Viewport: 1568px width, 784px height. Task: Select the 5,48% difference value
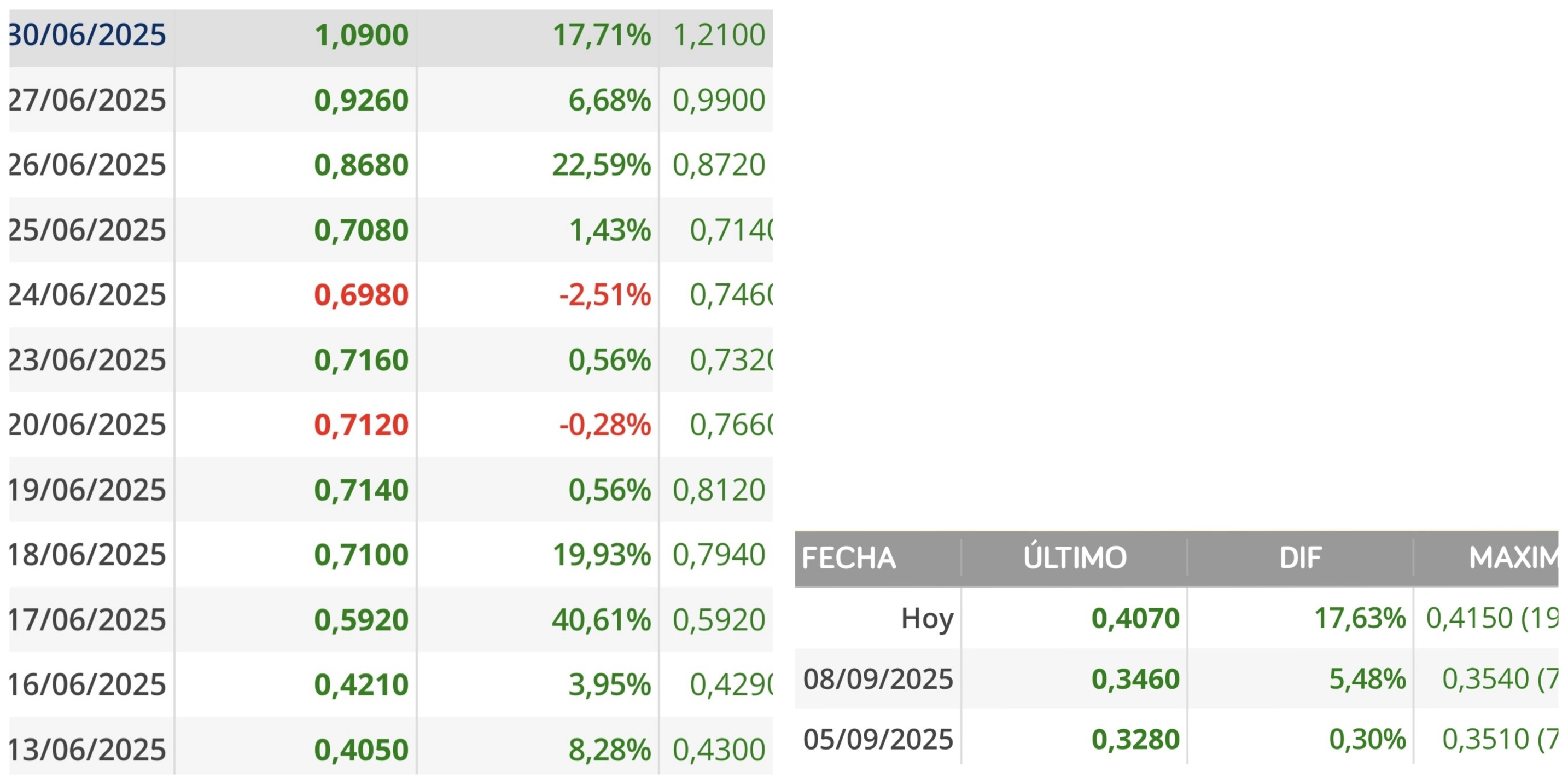[1367, 679]
